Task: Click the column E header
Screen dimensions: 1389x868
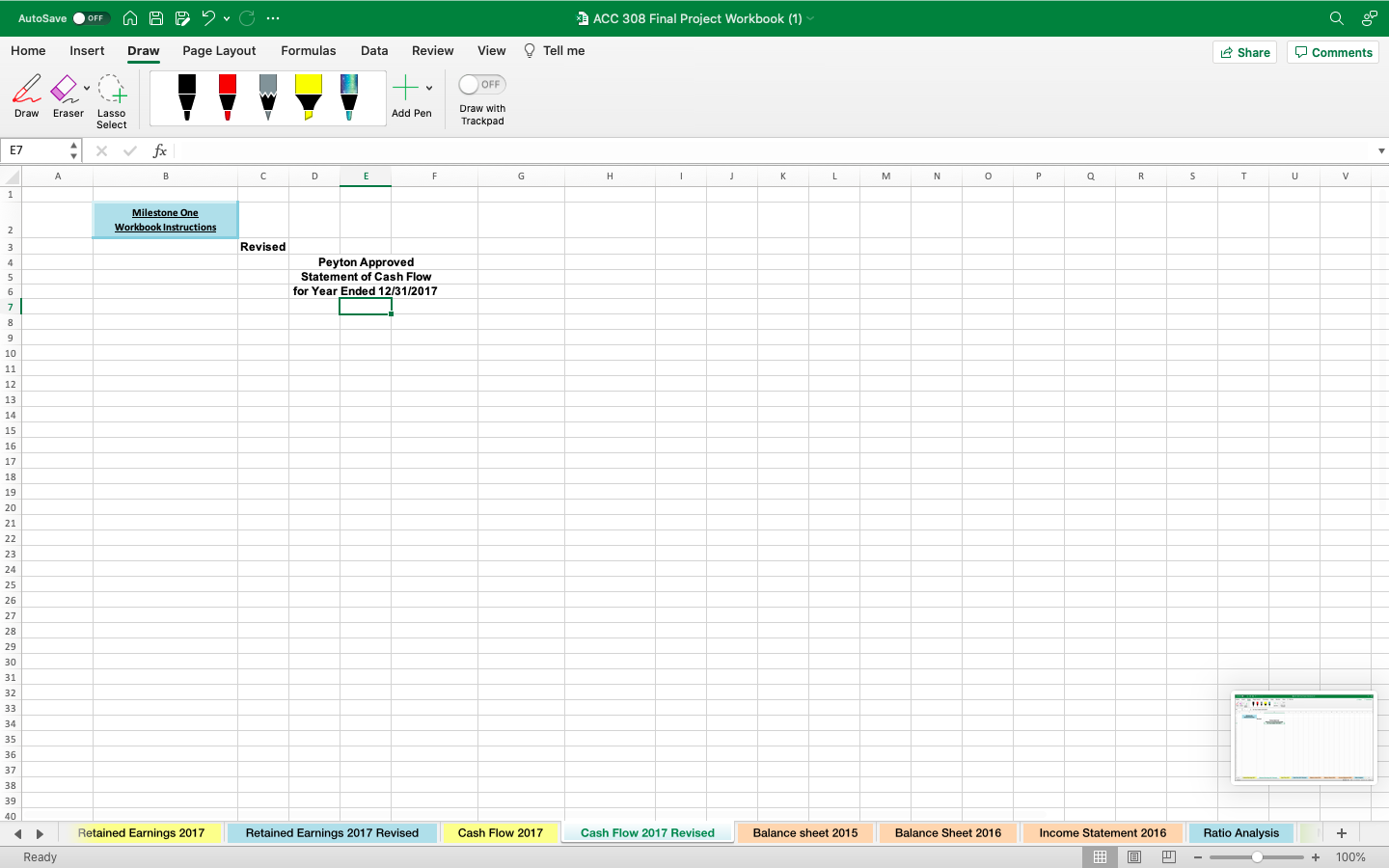Action: pos(366,176)
